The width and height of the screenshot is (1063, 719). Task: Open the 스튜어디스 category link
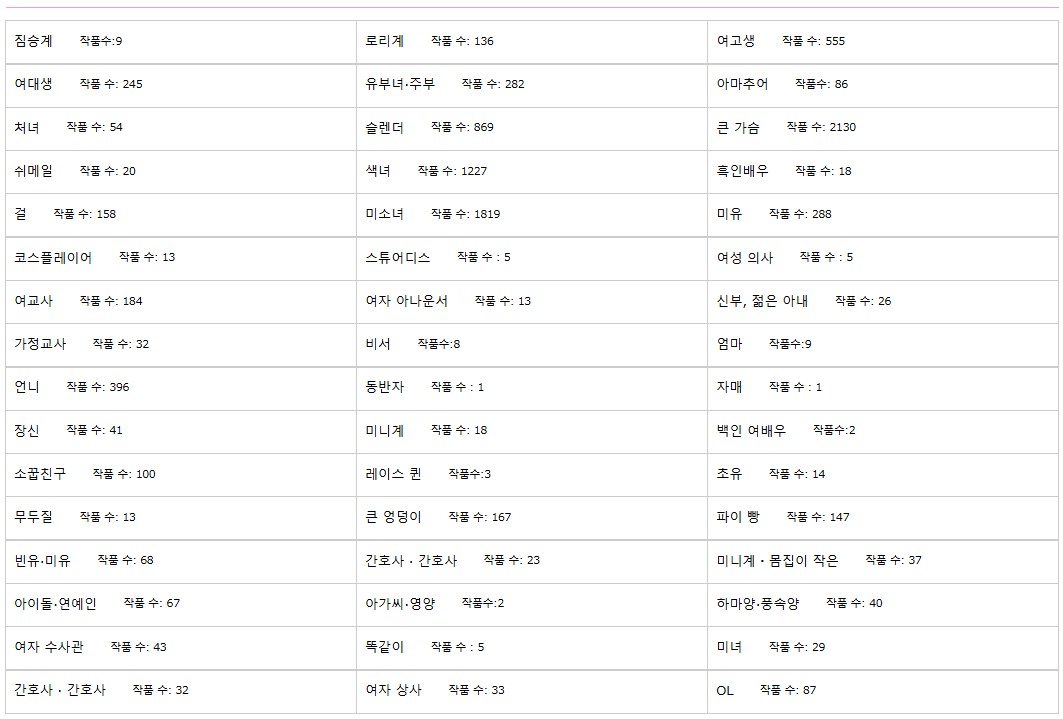398,258
